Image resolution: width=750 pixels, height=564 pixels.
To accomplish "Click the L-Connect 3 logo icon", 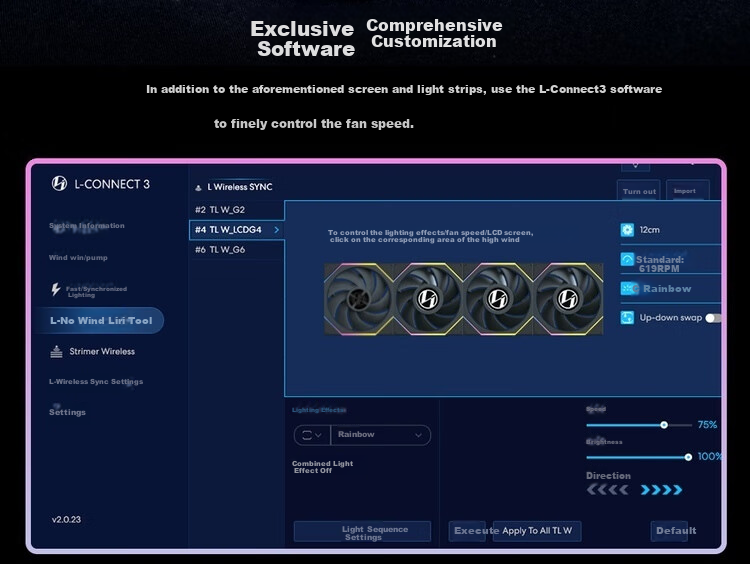I will [59, 183].
